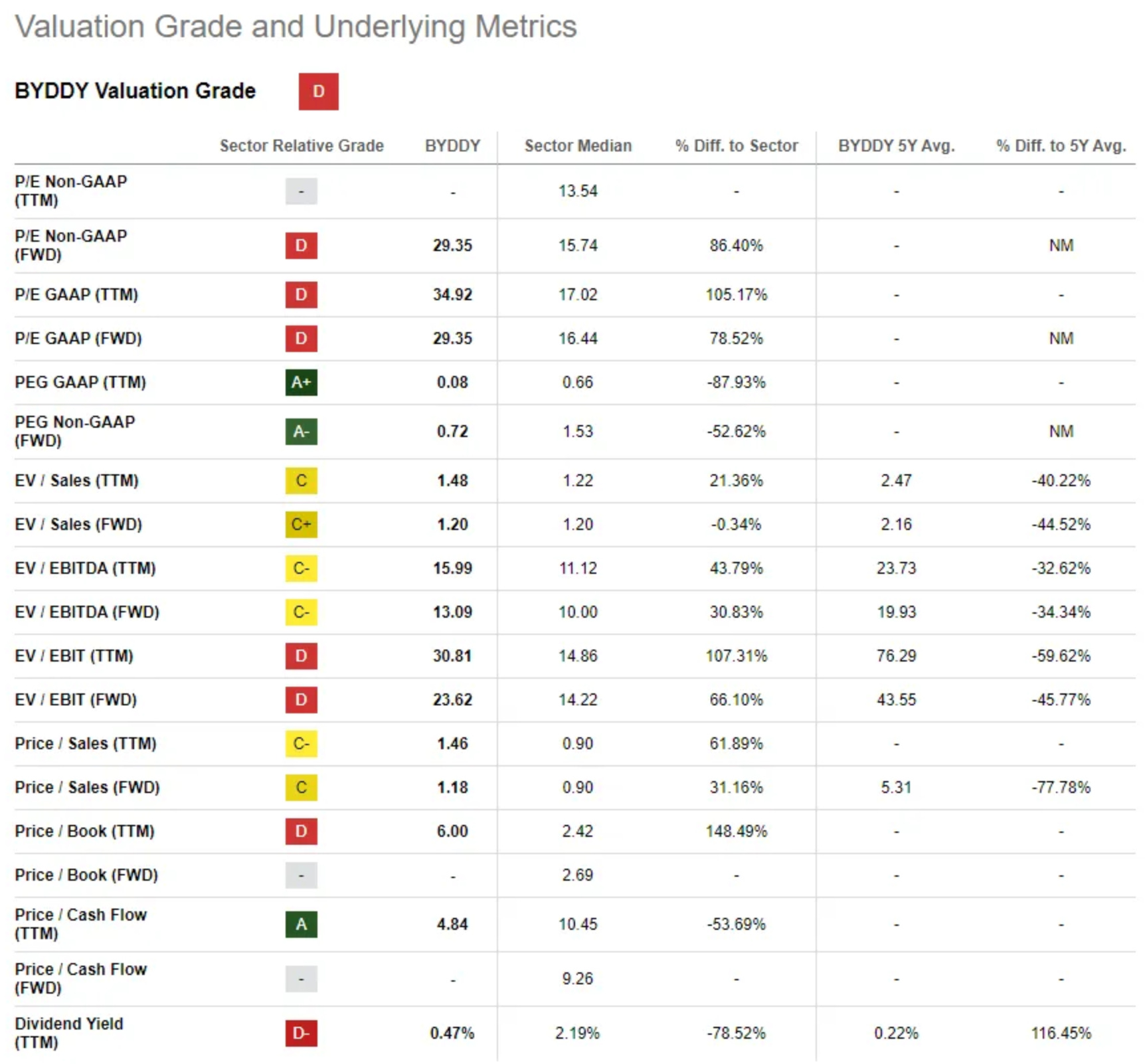Image resolution: width=1145 pixels, height=1064 pixels.
Task: Click the C- grade badge for Price / Sales (TTM)
Action: [301, 744]
